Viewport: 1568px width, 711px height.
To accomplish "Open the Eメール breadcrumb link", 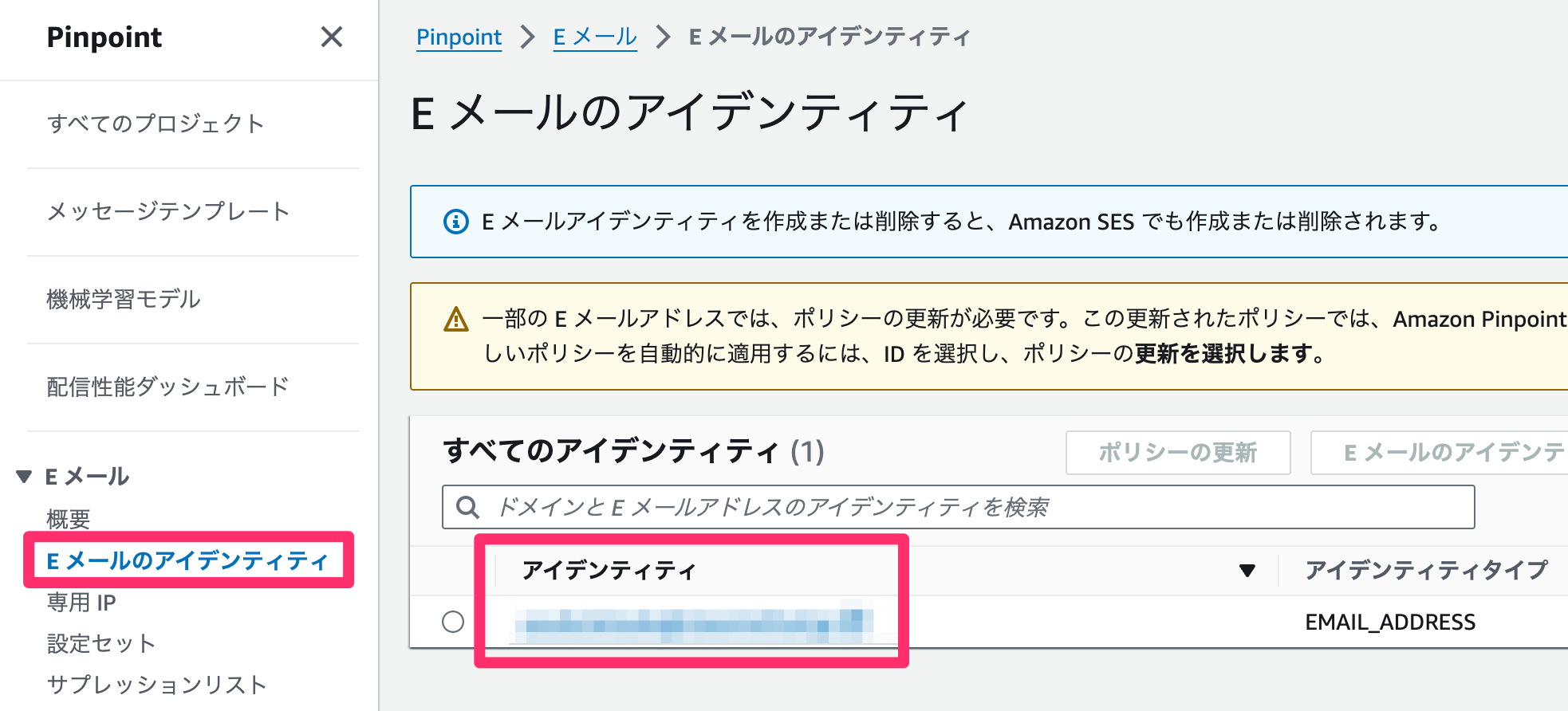I will tap(594, 36).
